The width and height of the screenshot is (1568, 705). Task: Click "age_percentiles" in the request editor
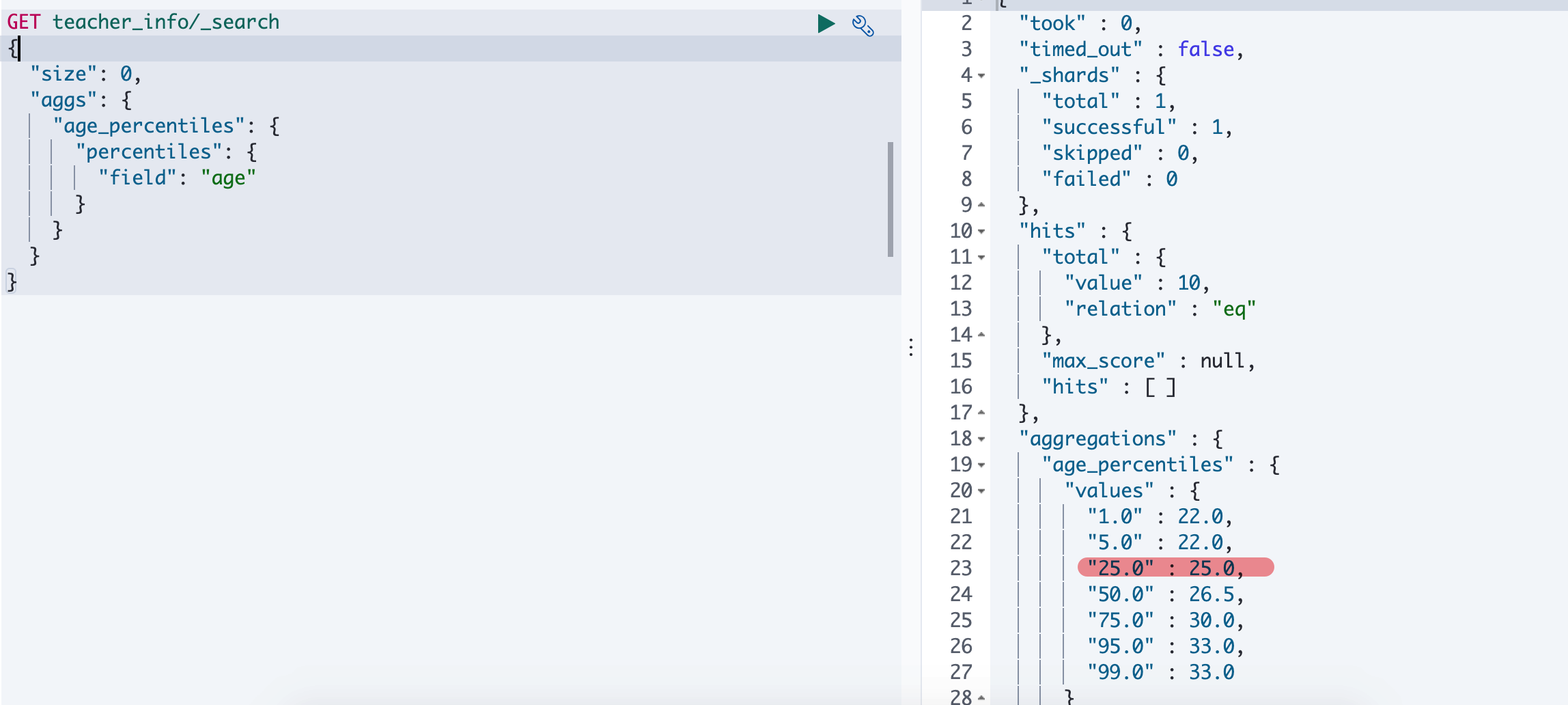click(149, 126)
